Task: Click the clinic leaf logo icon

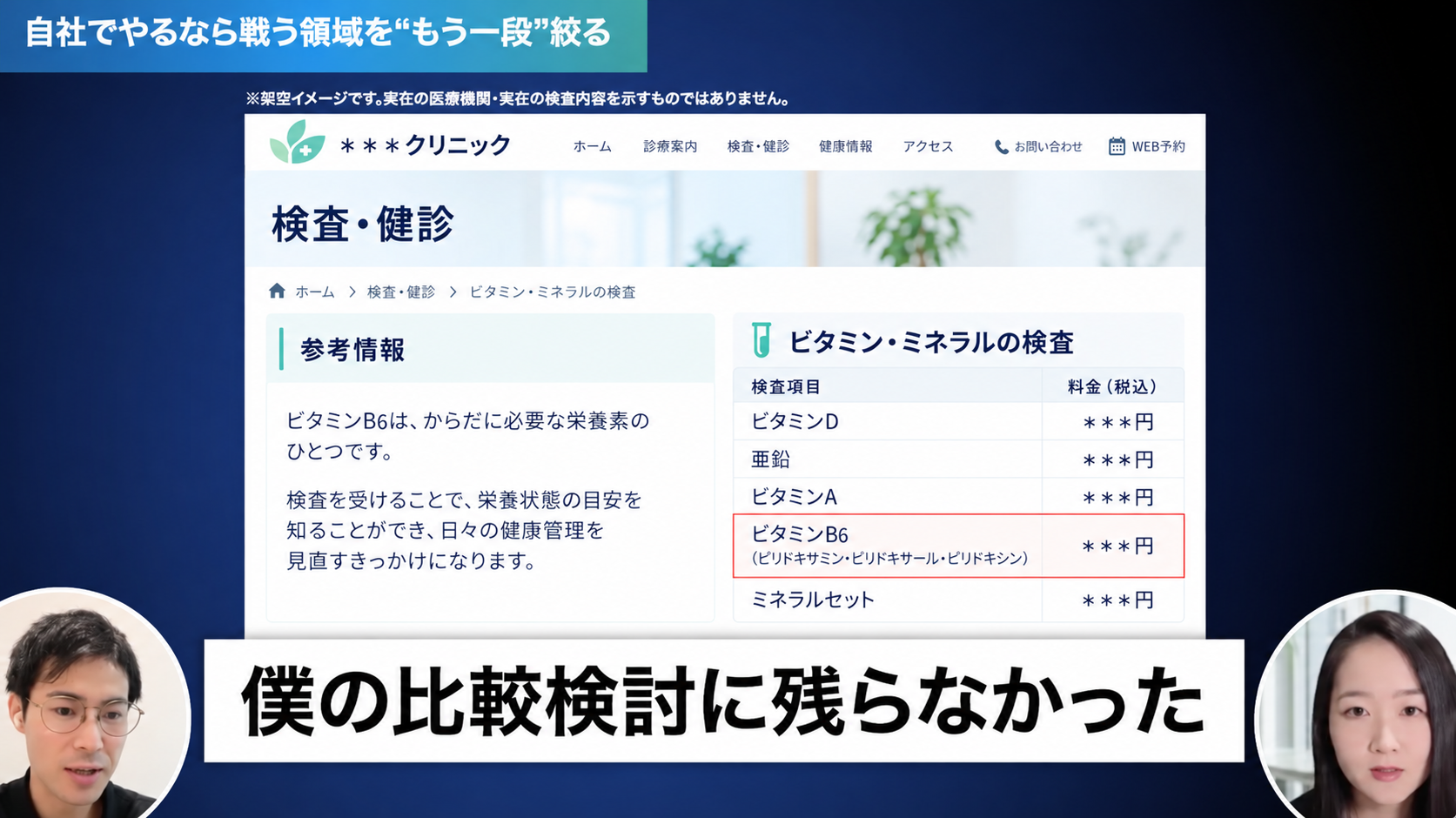Action: 297,142
